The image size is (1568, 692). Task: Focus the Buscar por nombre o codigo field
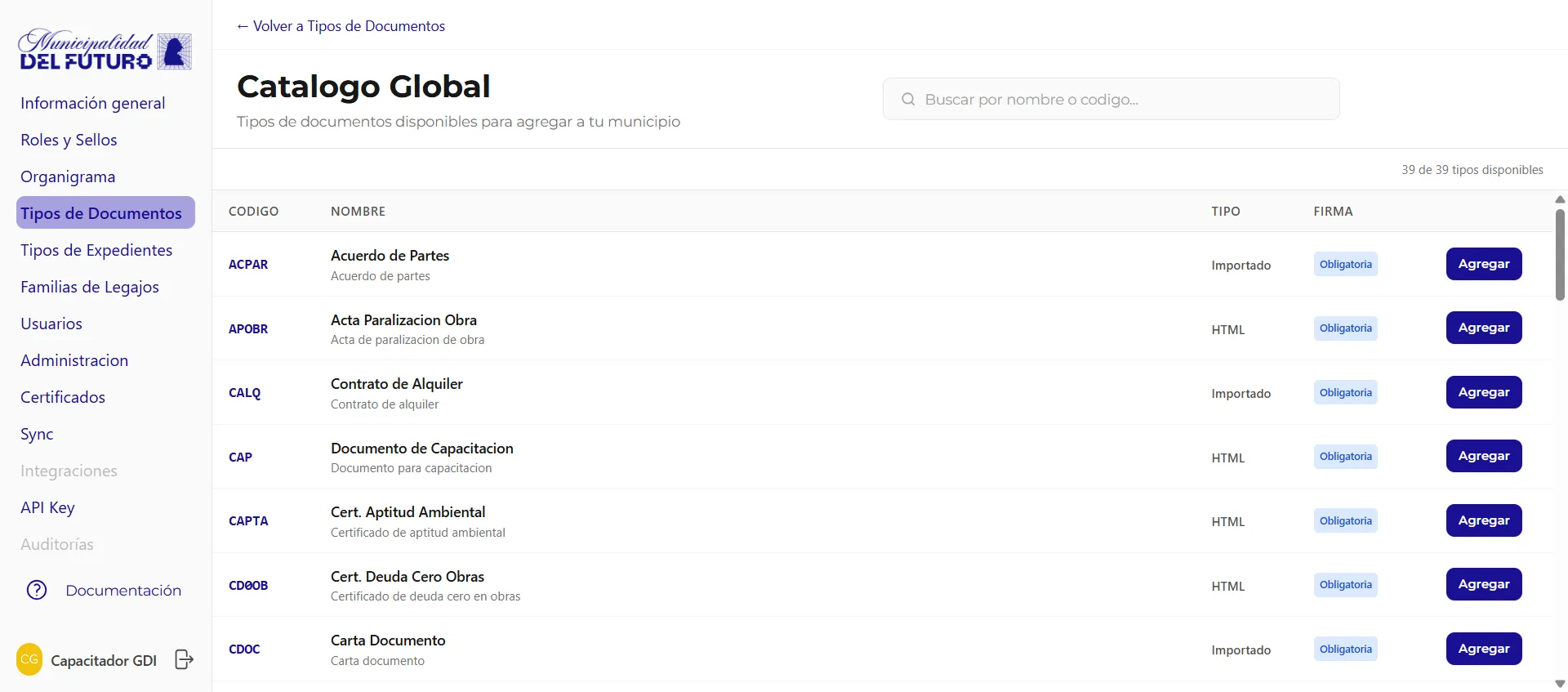tap(1111, 99)
